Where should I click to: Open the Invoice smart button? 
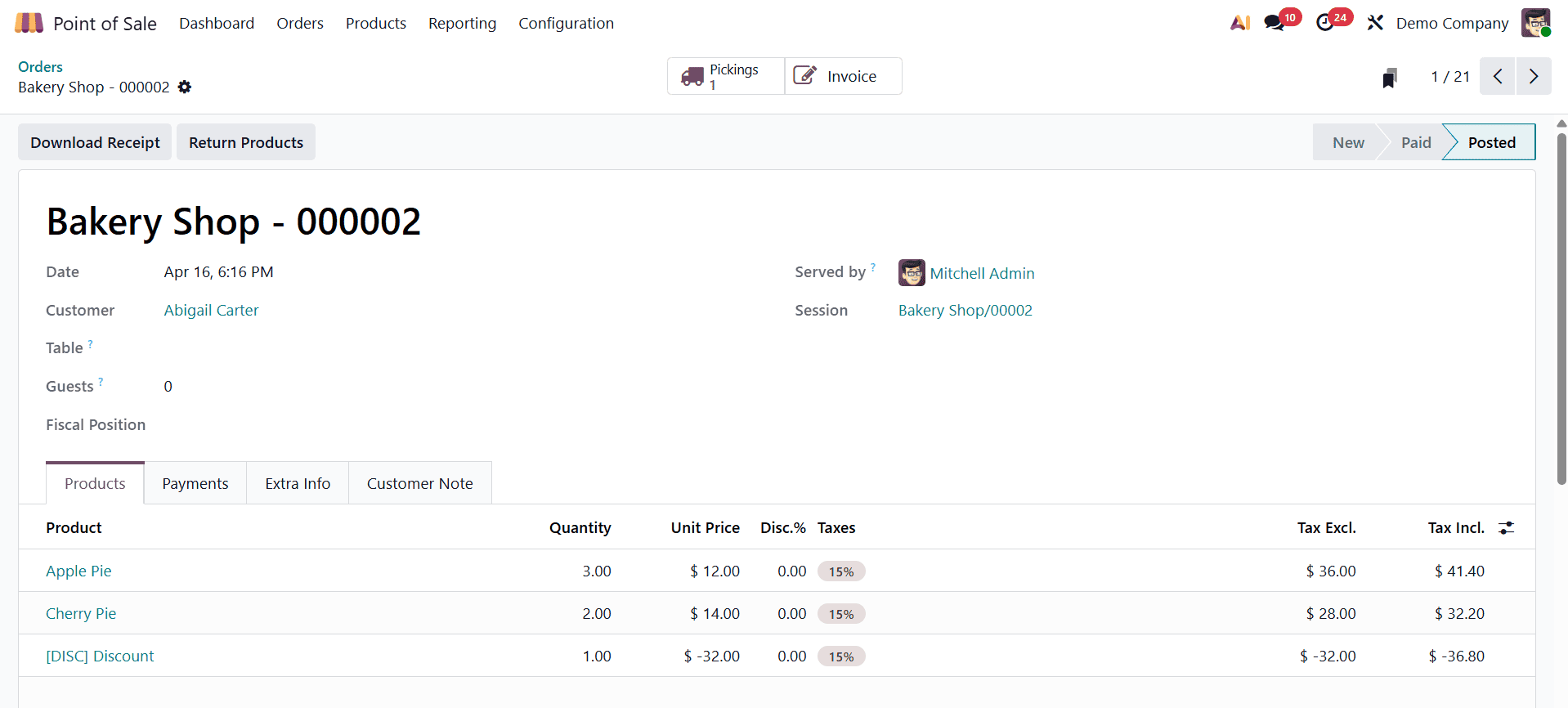coord(844,76)
